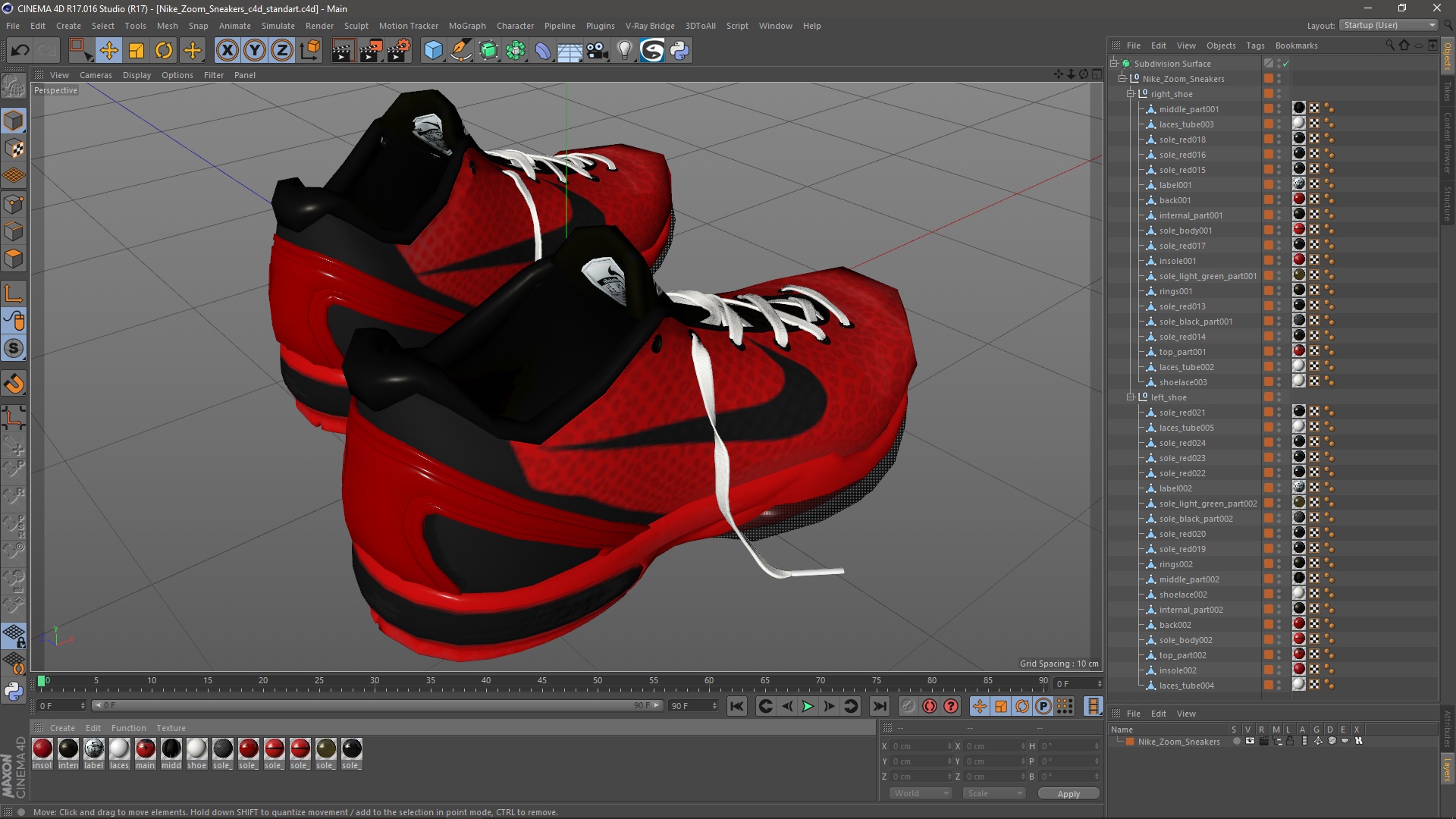Collapse the Subdivision Surface tree node
The image size is (1456, 819).
pyautogui.click(x=1114, y=64)
